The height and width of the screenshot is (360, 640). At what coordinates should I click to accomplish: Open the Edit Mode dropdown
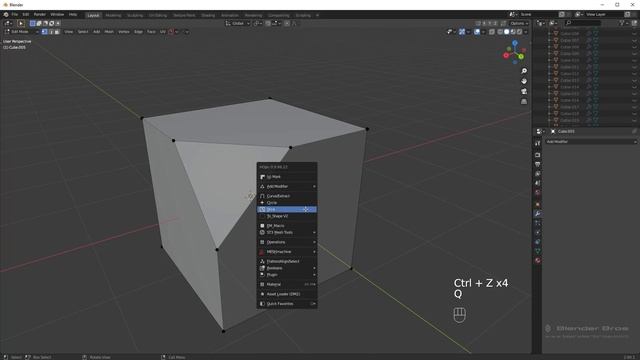21,31
